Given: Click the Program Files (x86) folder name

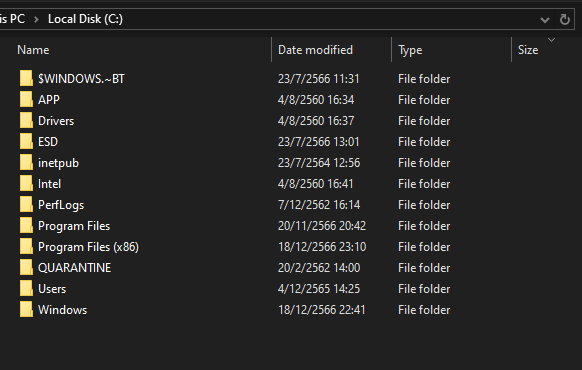Looking at the screenshot, I should [88, 247].
